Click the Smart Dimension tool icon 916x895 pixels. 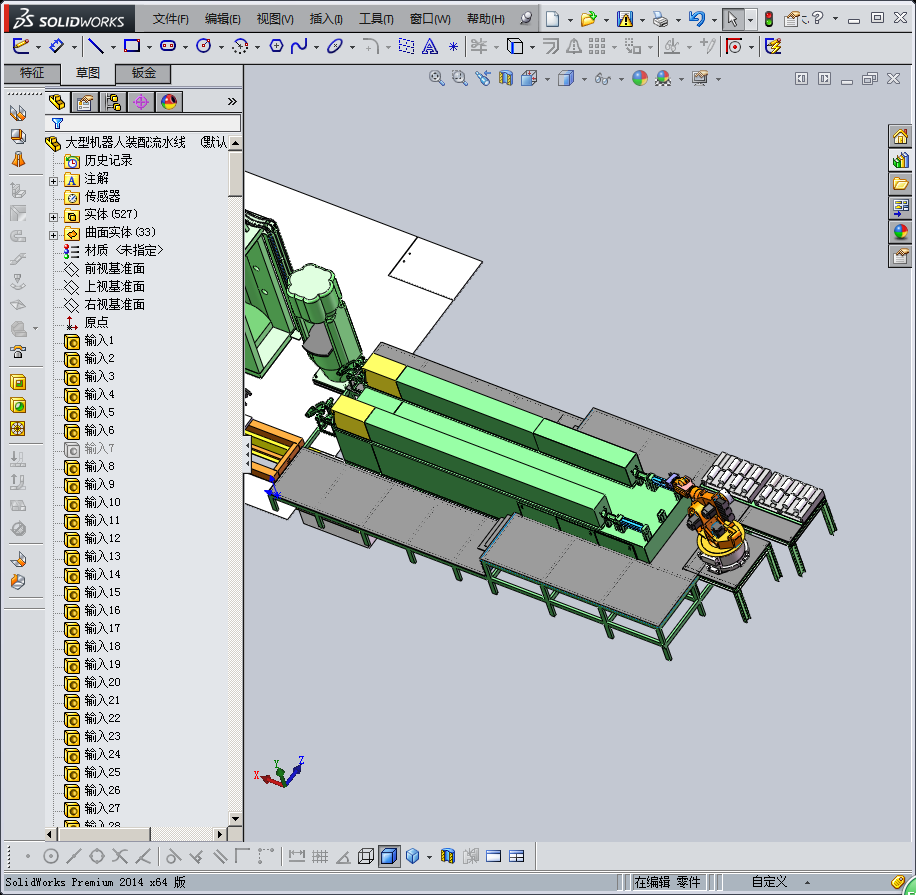(56, 46)
